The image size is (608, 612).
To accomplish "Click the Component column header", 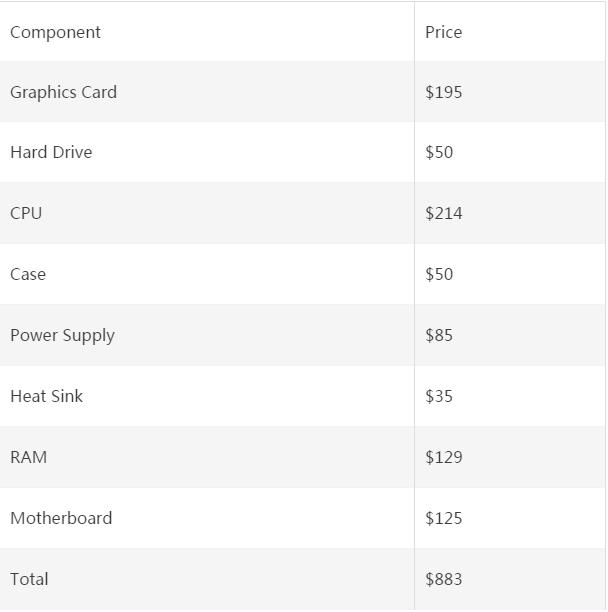I will tap(56, 32).
